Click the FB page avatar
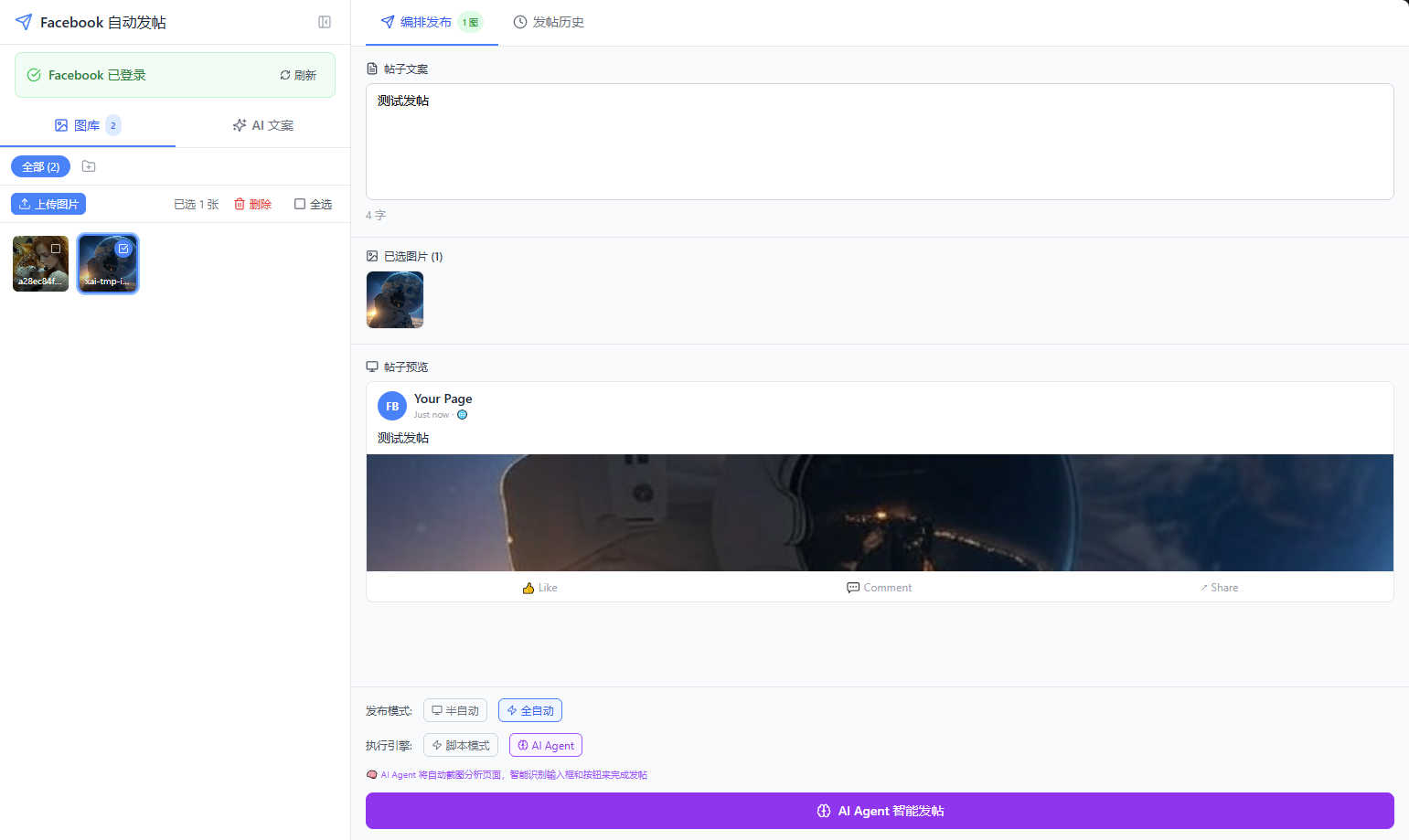 [392, 407]
